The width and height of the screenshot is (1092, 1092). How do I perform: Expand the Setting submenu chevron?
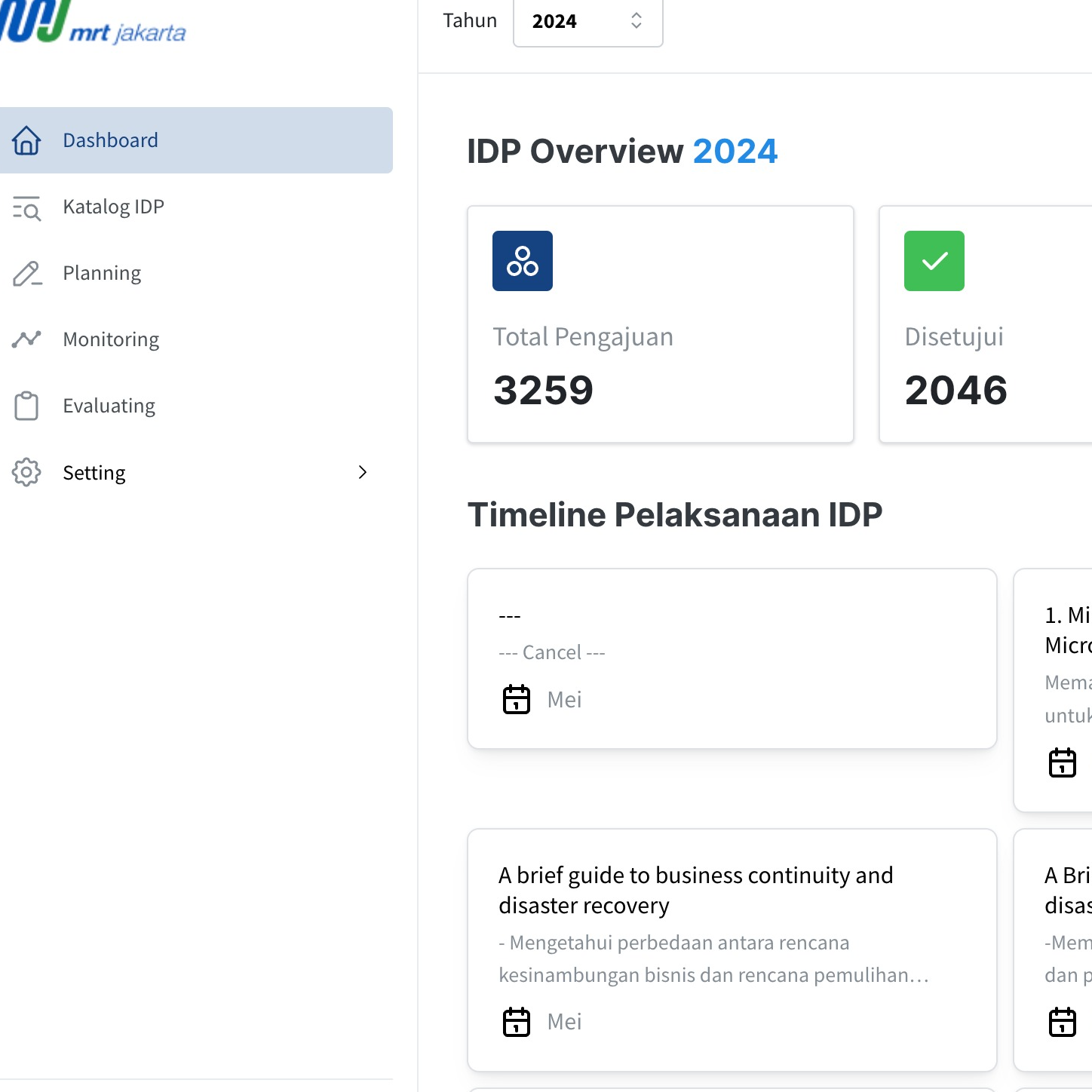363,472
